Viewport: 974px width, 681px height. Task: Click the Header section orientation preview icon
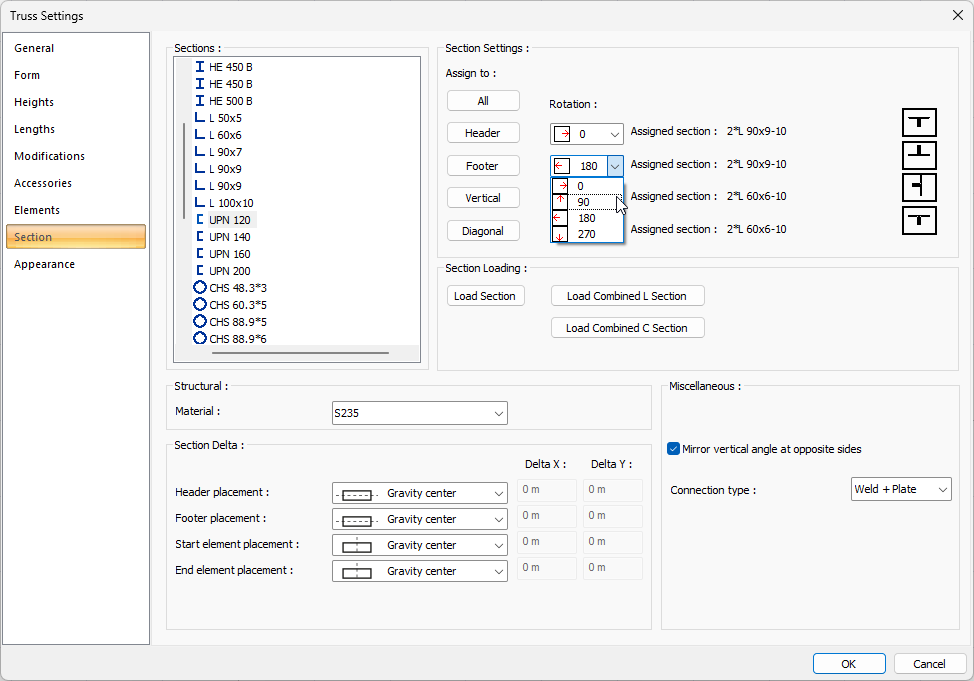[919, 124]
